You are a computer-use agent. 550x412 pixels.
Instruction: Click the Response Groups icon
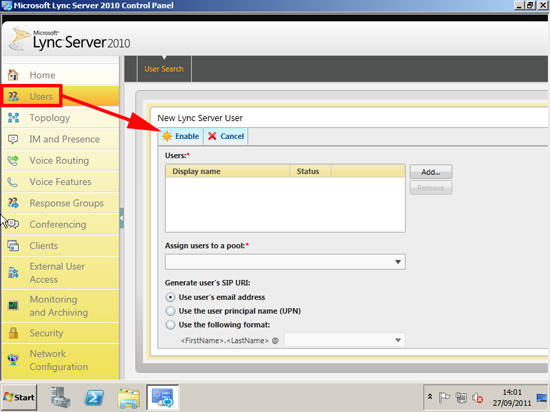[13, 203]
